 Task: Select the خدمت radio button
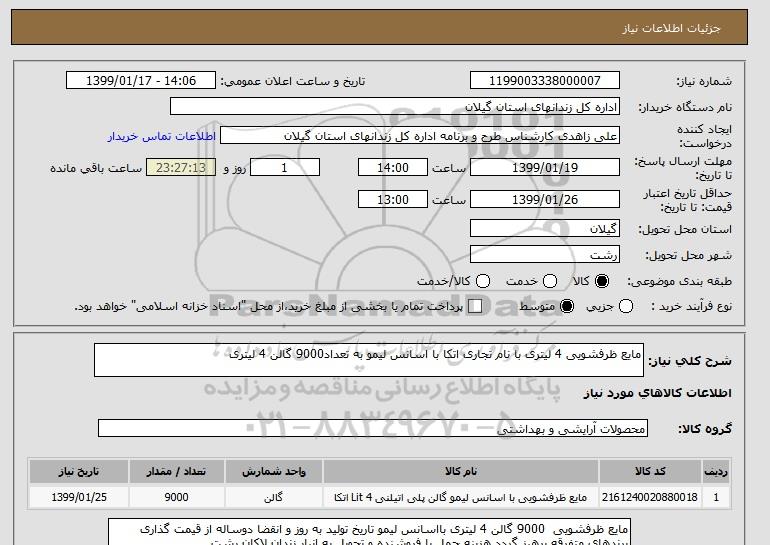click(x=550, y=281)
